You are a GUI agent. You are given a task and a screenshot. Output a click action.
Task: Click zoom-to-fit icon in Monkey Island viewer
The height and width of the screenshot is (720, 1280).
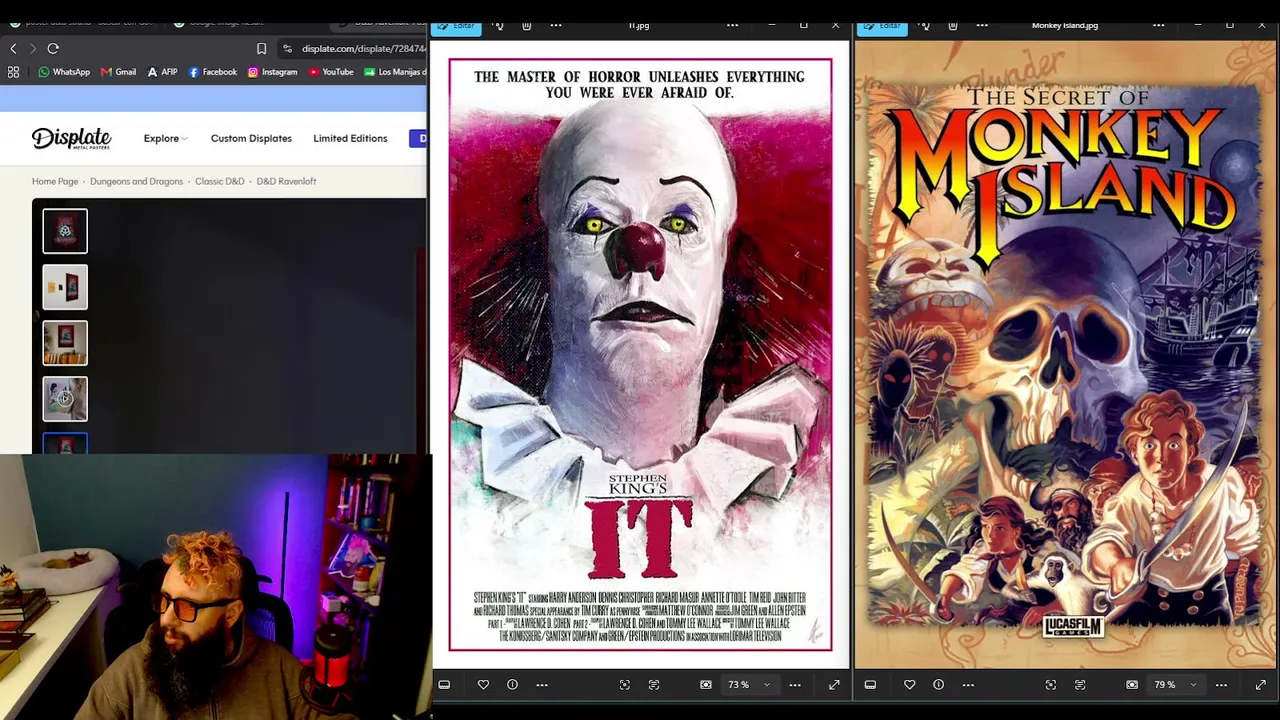pos(1132,685)
